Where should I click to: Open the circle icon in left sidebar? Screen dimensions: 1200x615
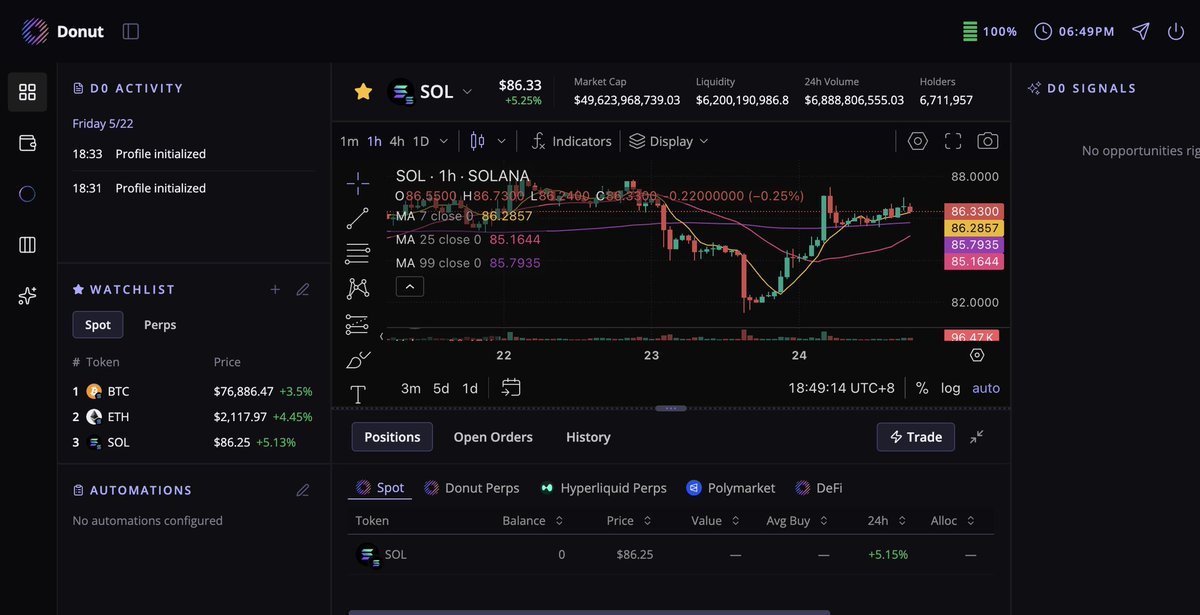(27, 194)
